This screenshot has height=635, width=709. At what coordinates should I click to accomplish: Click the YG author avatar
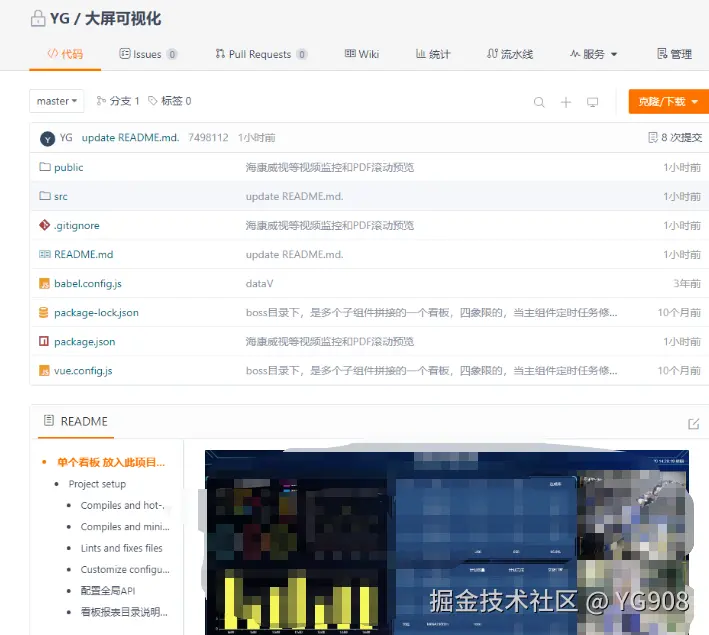[47, 139]
